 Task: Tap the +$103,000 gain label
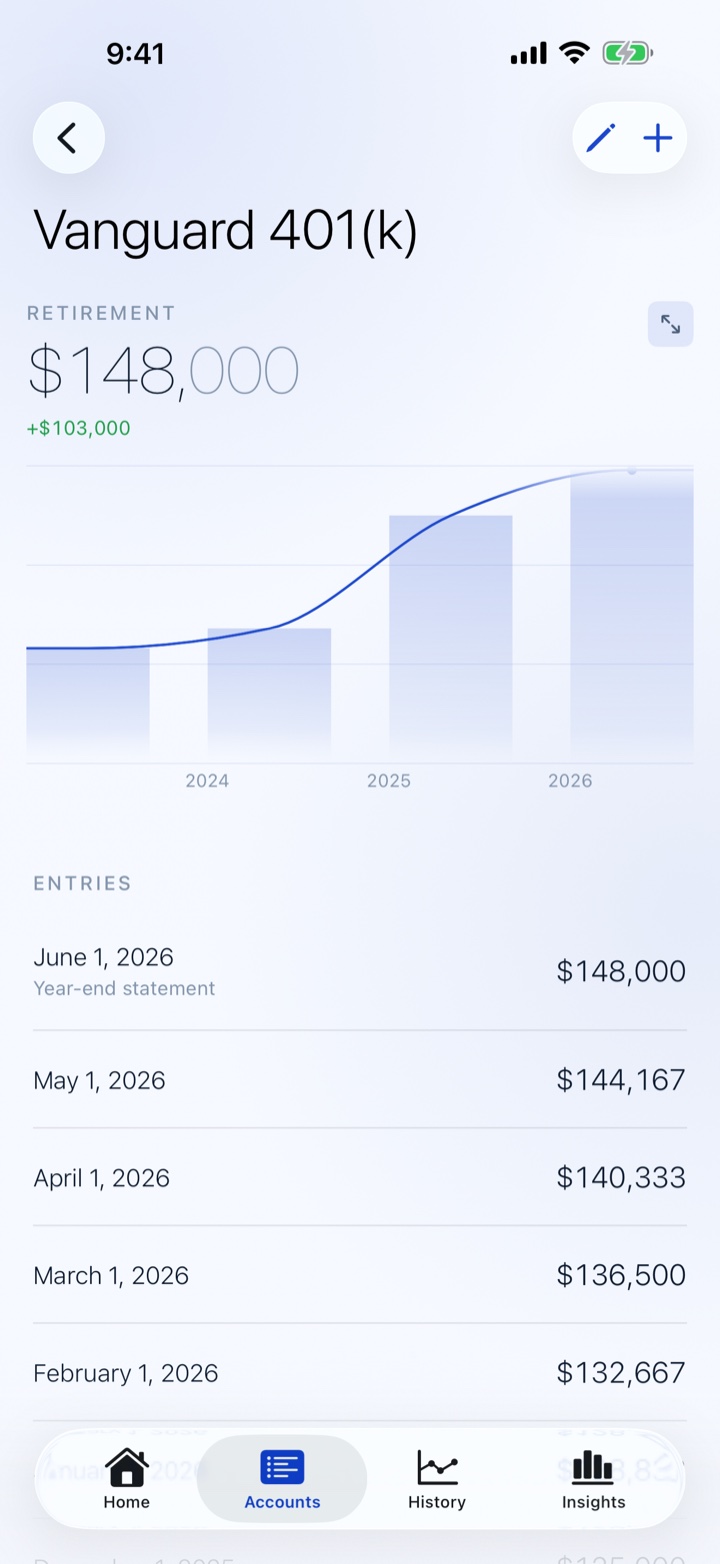pos(79,428)
